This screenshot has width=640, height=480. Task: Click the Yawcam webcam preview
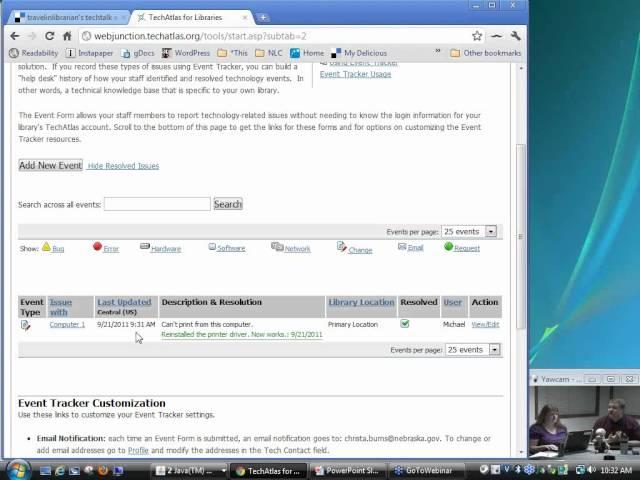point(584,421)
